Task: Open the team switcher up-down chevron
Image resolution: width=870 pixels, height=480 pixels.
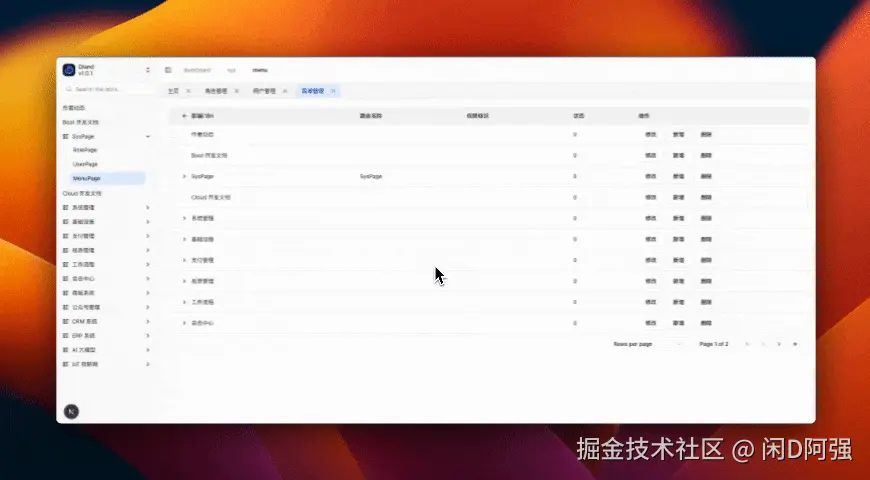Action: [x=148, y=70]
